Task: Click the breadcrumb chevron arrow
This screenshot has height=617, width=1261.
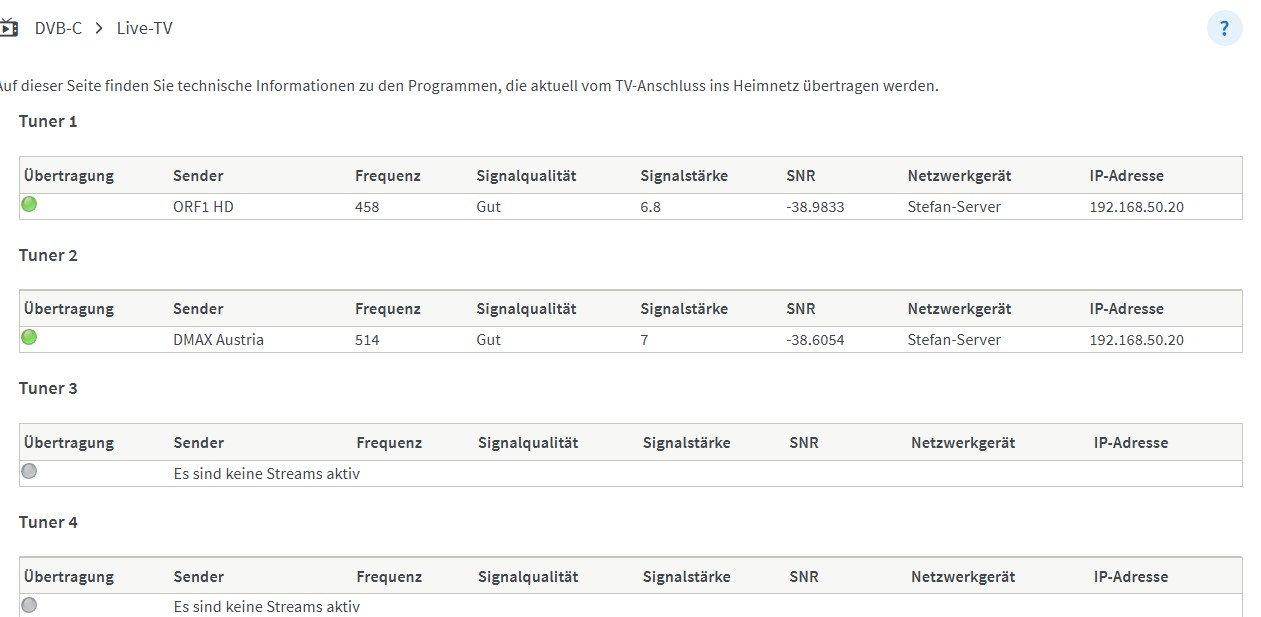Action: point(99,28)
